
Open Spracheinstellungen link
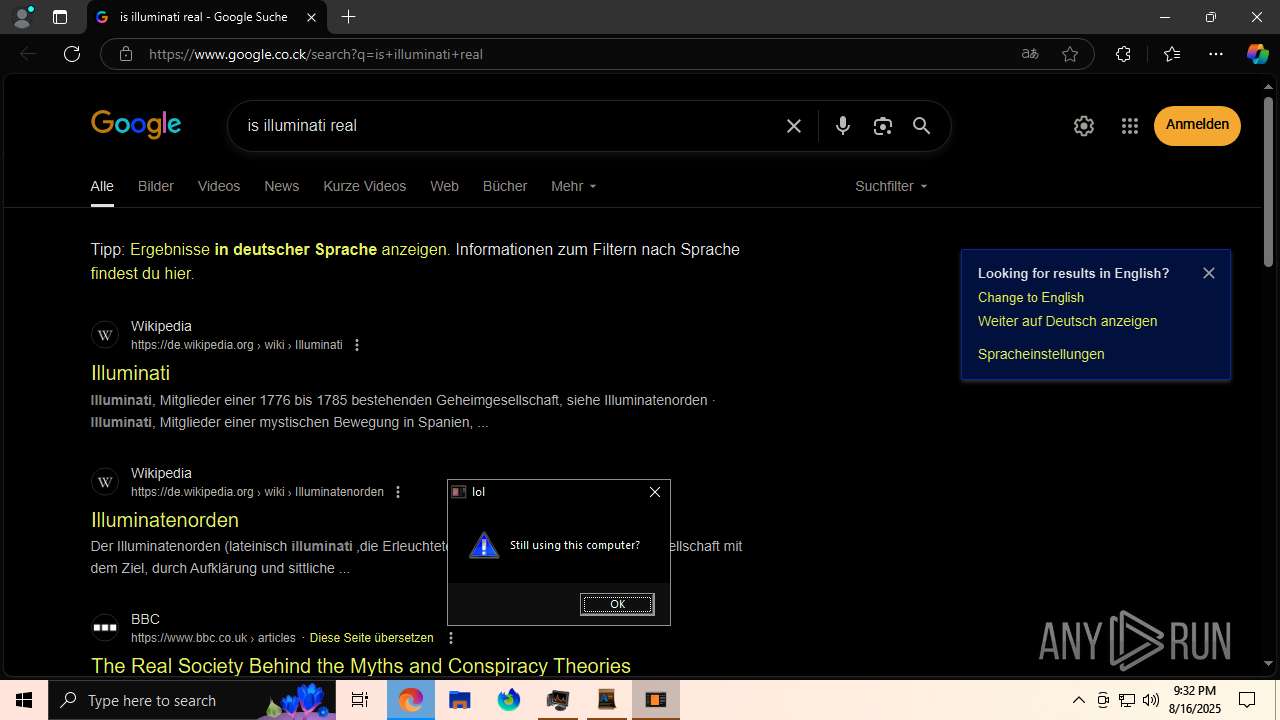coord(1041,354)
